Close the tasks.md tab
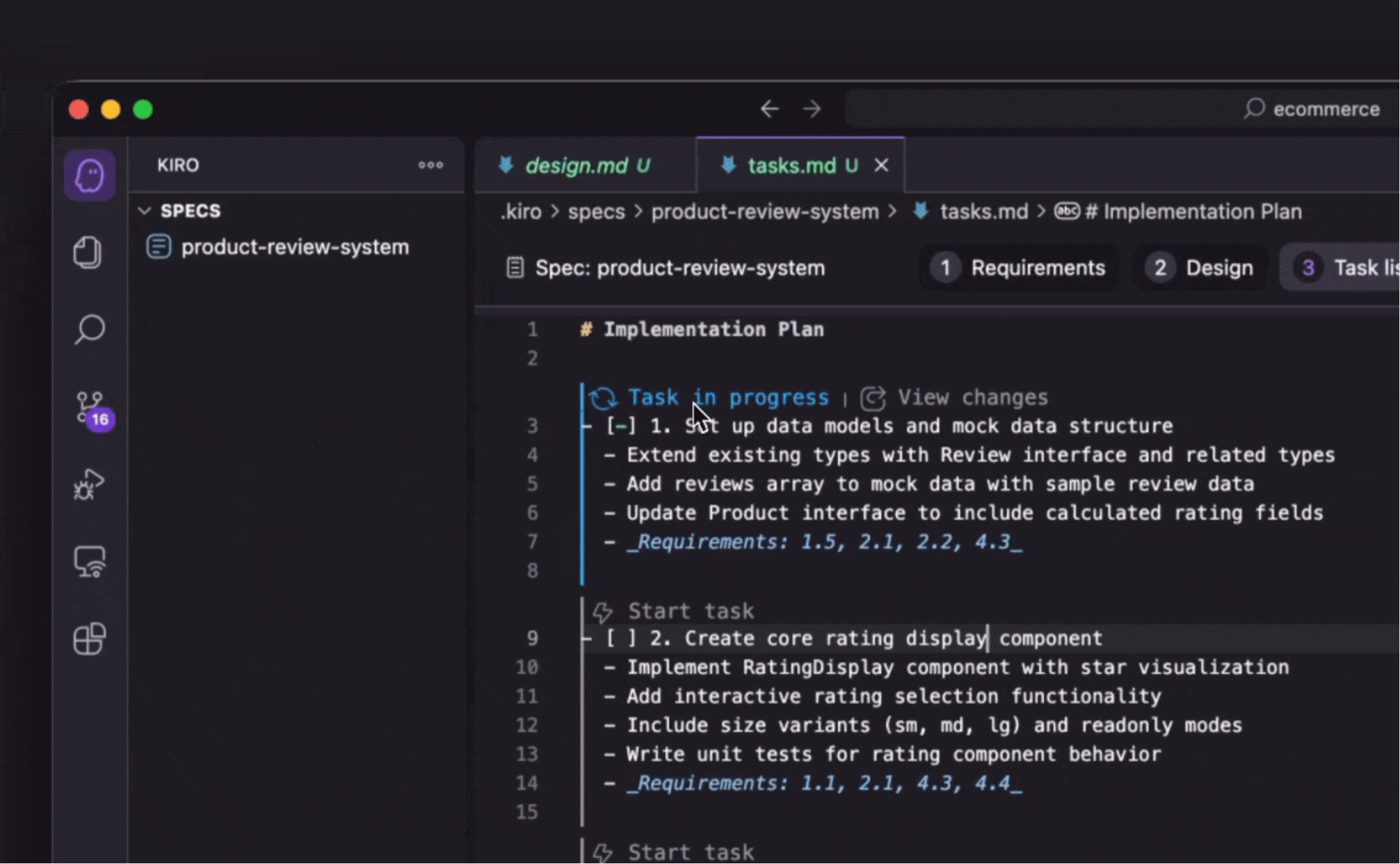Image resolution: width=1400 pixels, height=864 pixels. (x=881, y=165)
